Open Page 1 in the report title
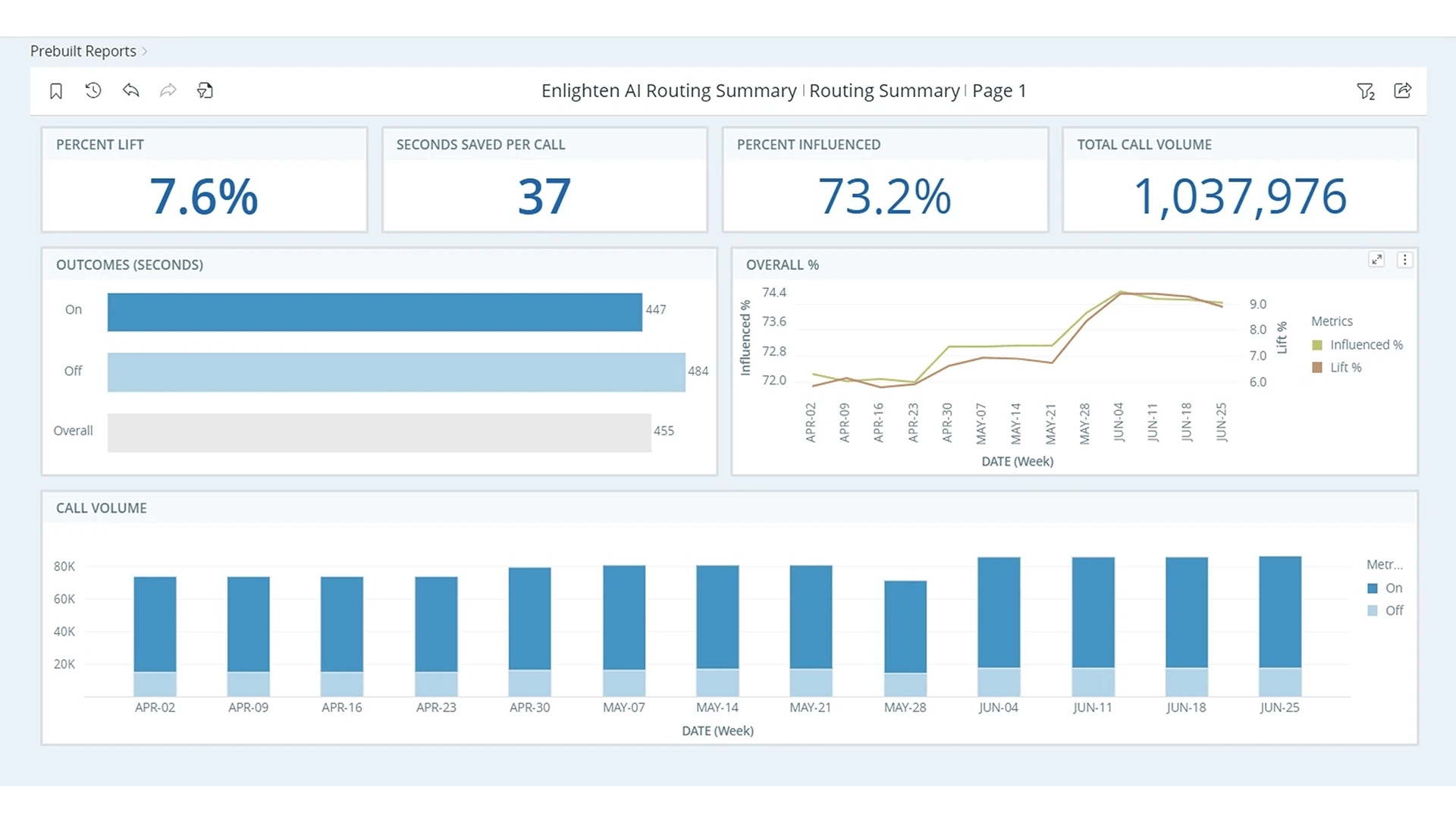Screen dimensions: 1456x819 point(999,90)
